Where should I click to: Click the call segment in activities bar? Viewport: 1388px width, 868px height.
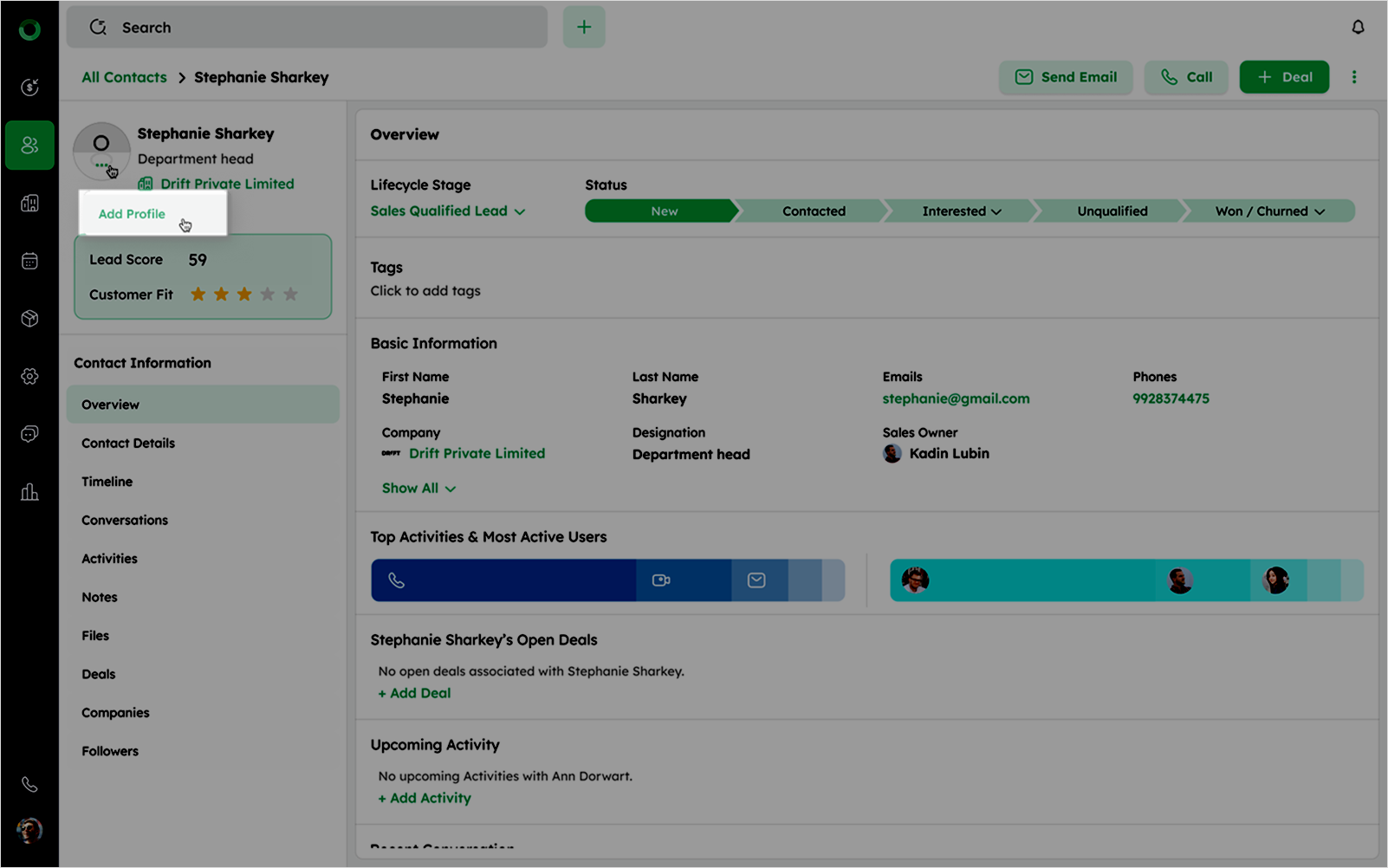(503, 580)
